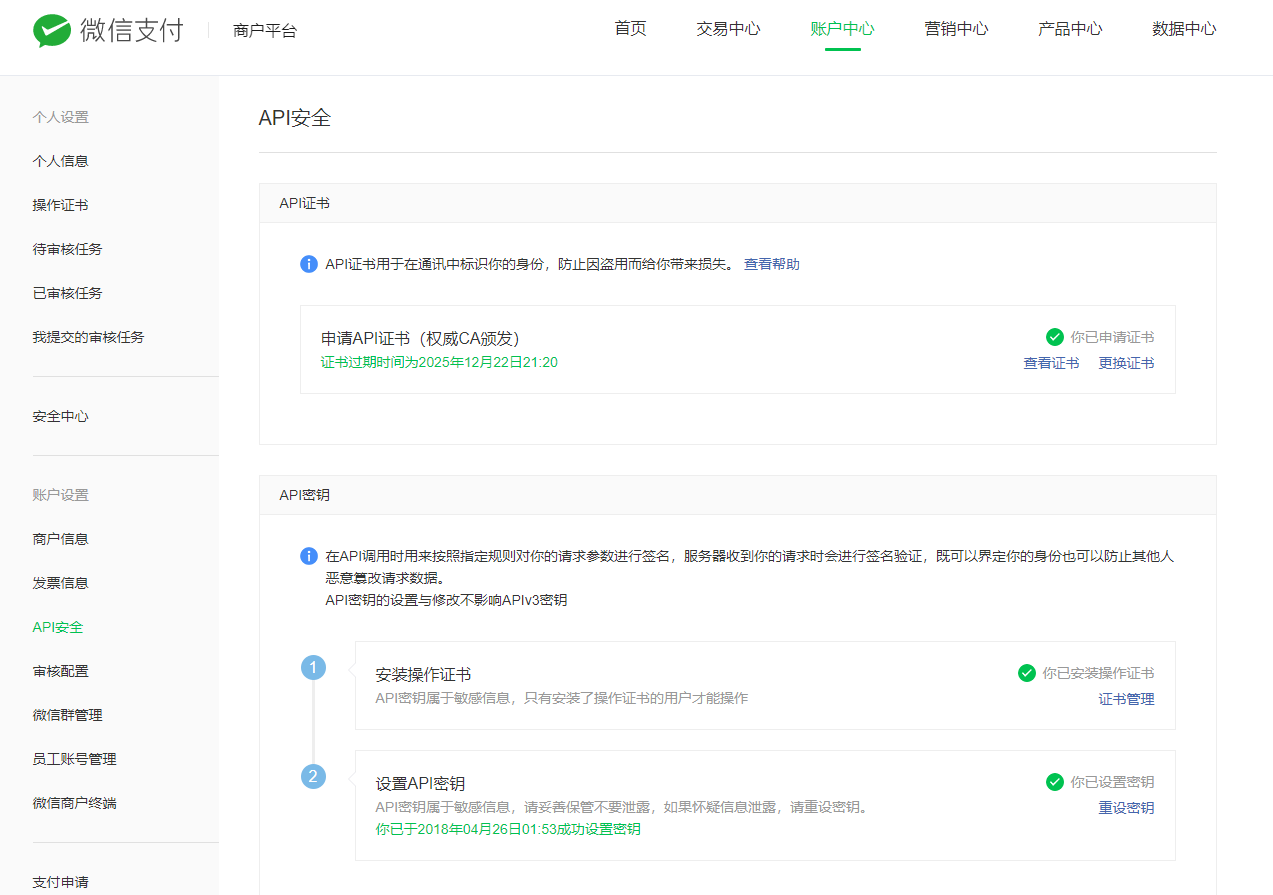
Task: Go to 微信群管理 sidebar item
Action: click(67, 715)
